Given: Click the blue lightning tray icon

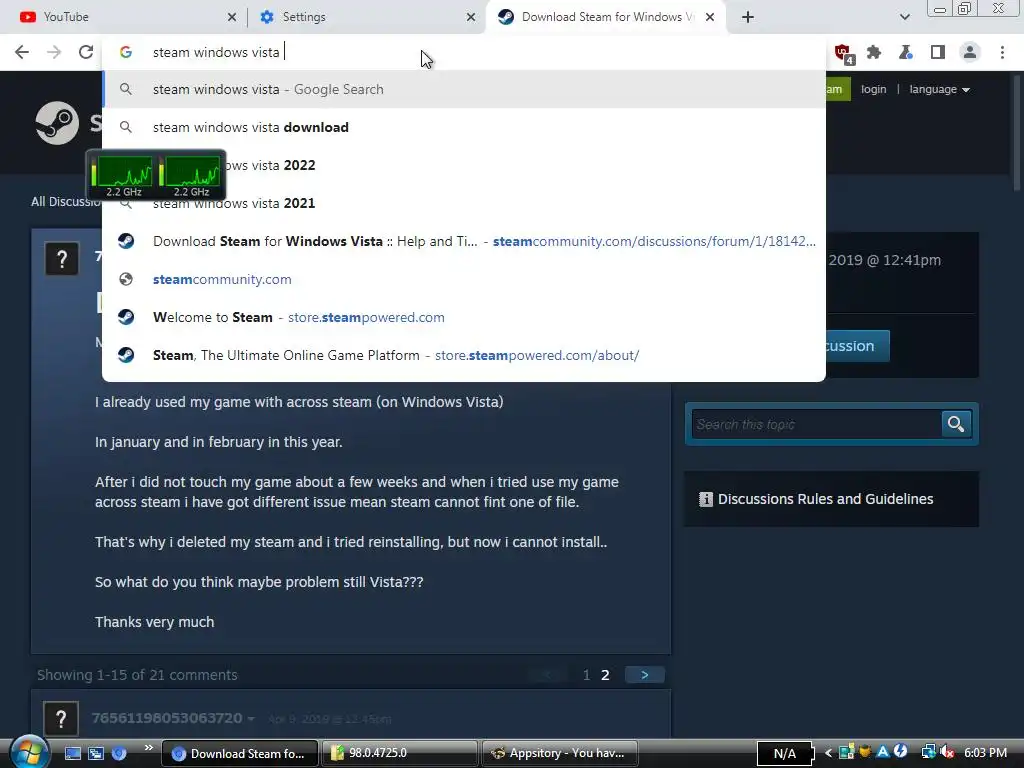Looking at the screenshot, I should (901, 752).
